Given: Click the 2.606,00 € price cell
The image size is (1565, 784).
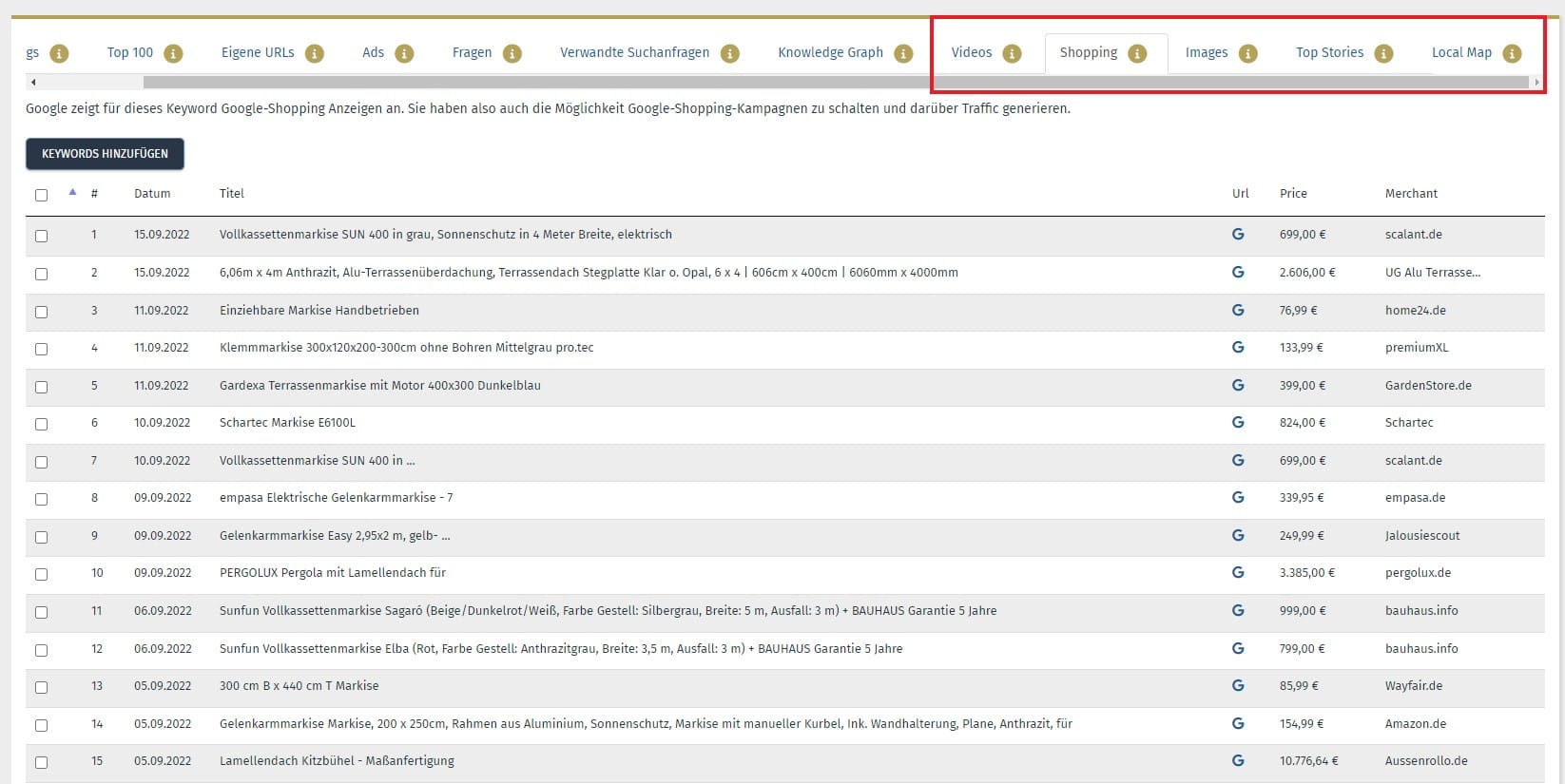Looking at the screenshot, I should pyautogui.click(x=1307, y=272).
